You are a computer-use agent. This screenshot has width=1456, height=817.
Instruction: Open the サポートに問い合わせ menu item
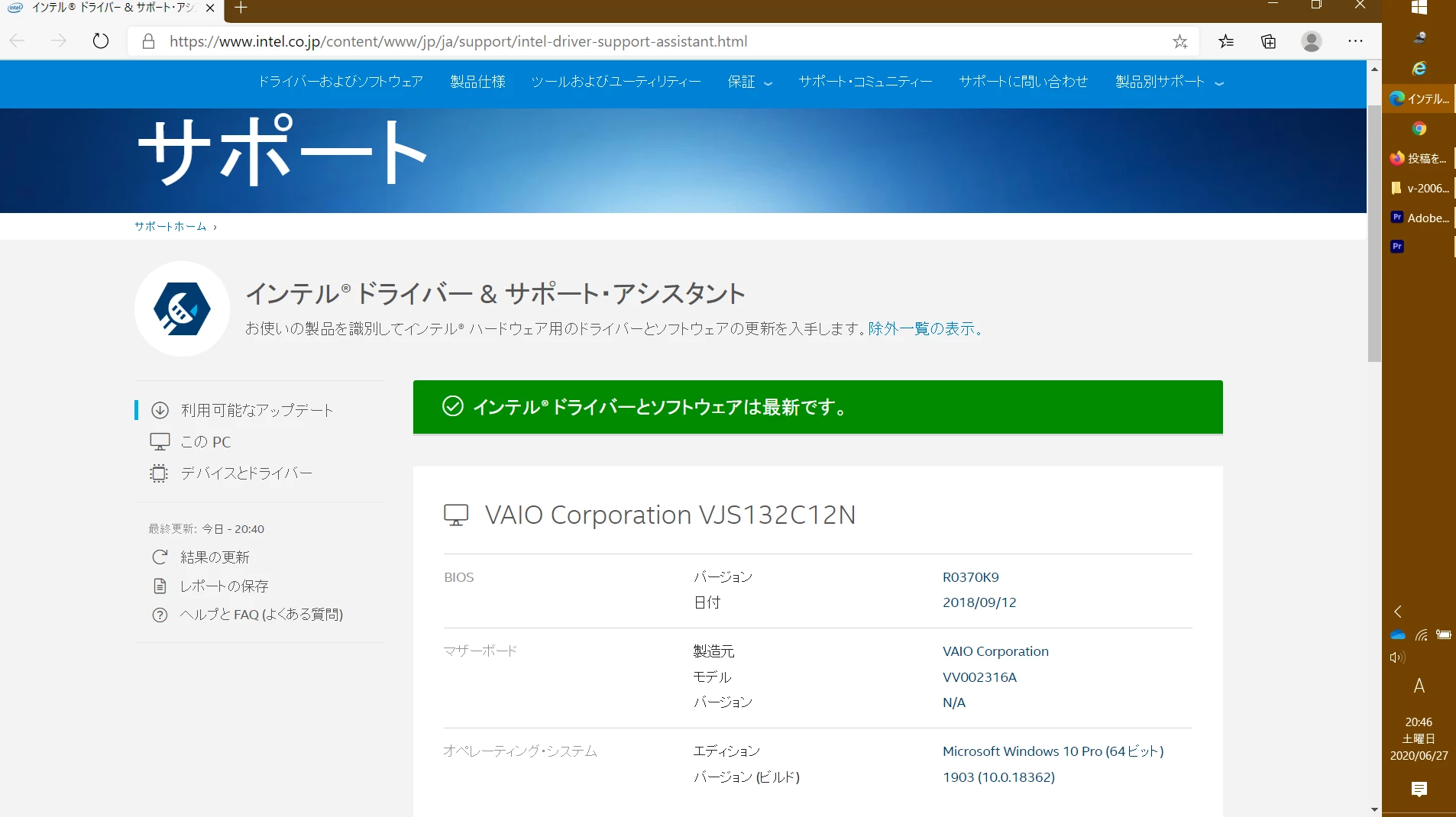click(x=1024, y=82)
